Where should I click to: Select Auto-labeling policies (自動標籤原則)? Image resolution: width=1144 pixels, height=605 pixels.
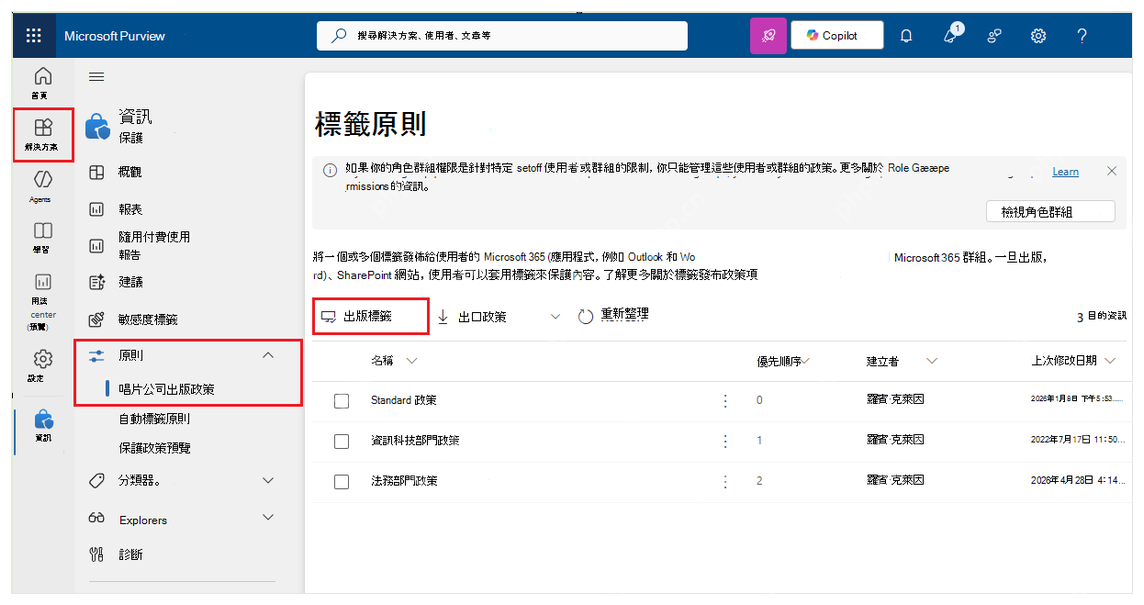[154, 419]
